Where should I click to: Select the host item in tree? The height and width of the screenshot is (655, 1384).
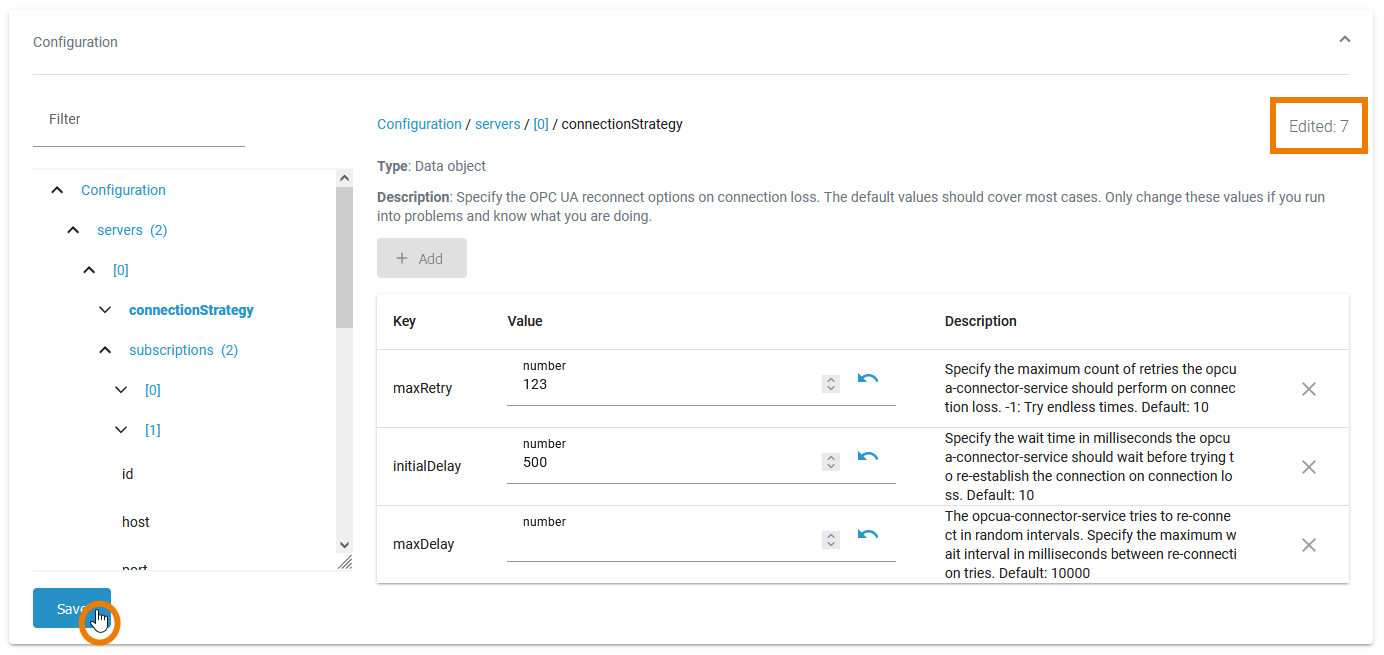[136, 522]
